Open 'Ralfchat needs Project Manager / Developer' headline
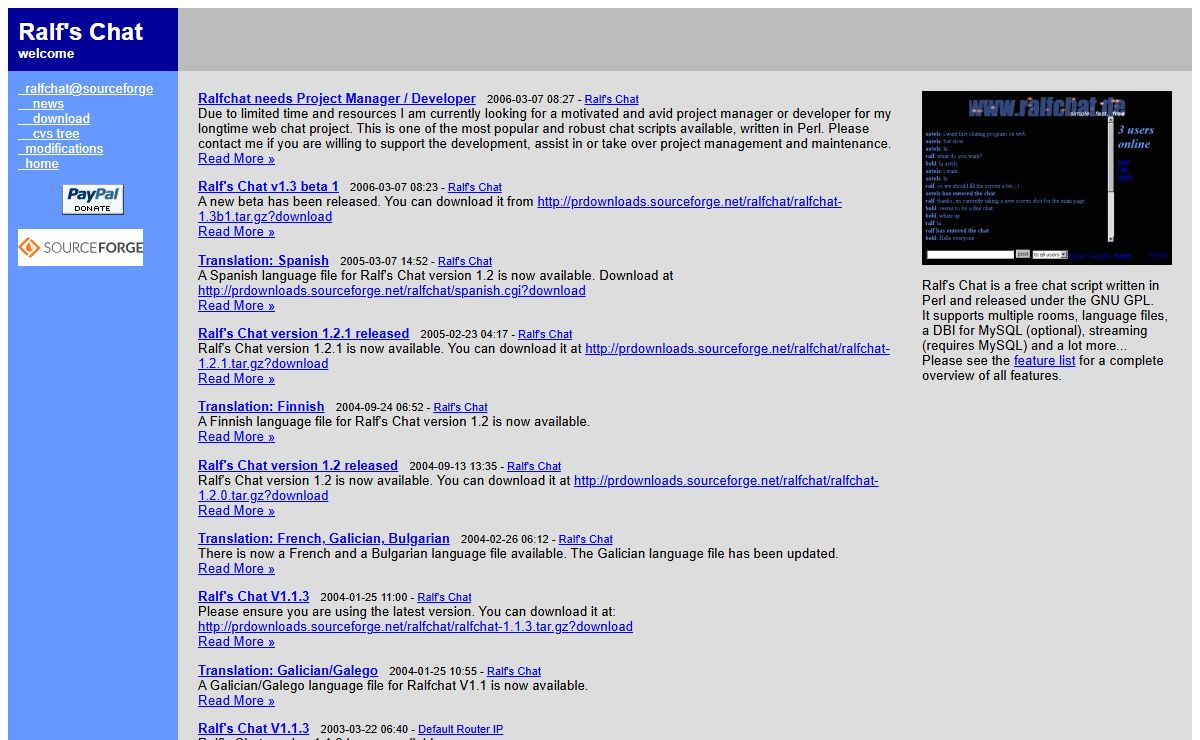1200x740 pixels. click(337, 98)
